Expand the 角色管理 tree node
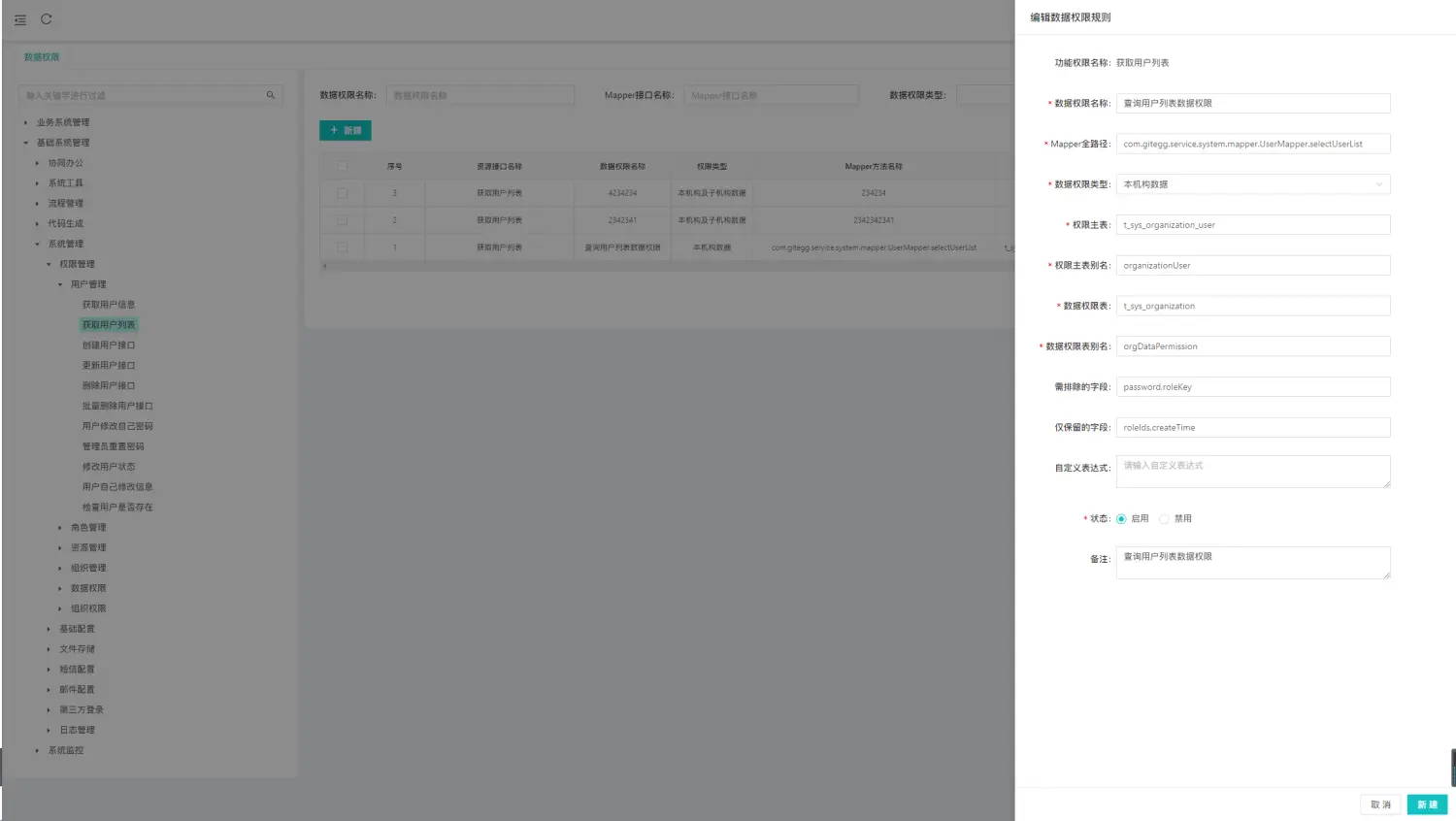Viewport: 1456px width, 821px height. (60, 528)
